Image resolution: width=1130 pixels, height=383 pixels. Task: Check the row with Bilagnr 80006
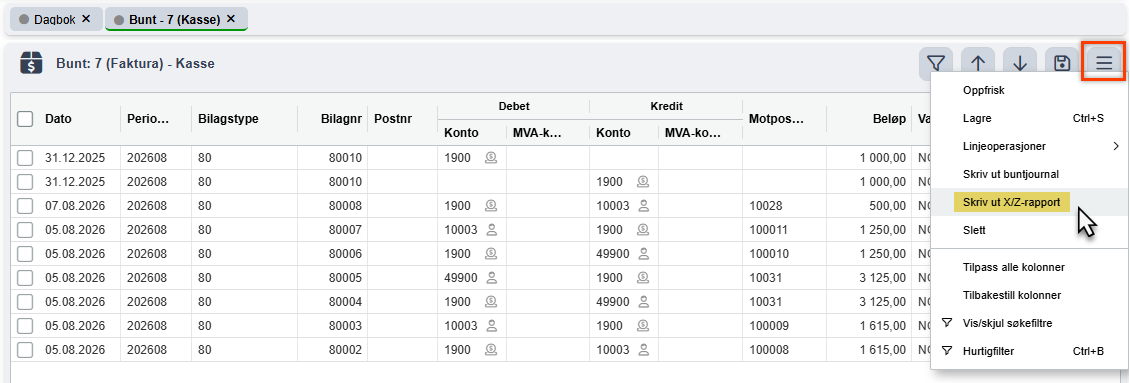[x=25, y=254]
